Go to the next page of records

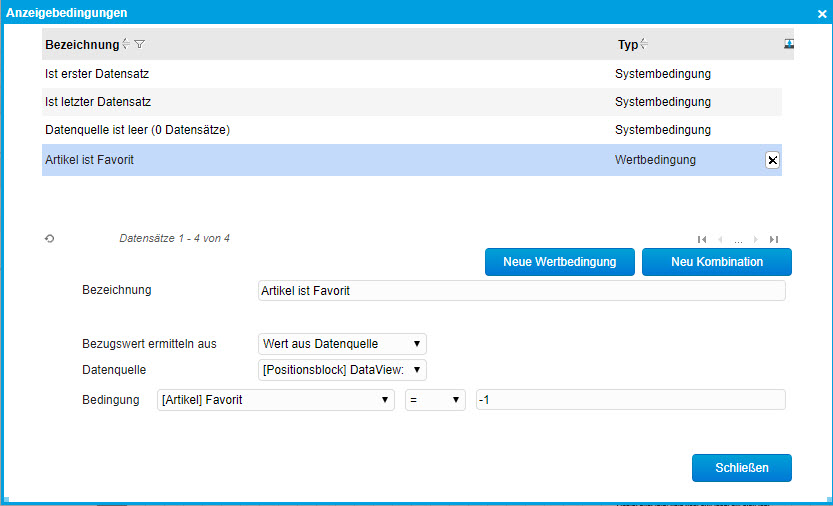click(x=755, y=239)
